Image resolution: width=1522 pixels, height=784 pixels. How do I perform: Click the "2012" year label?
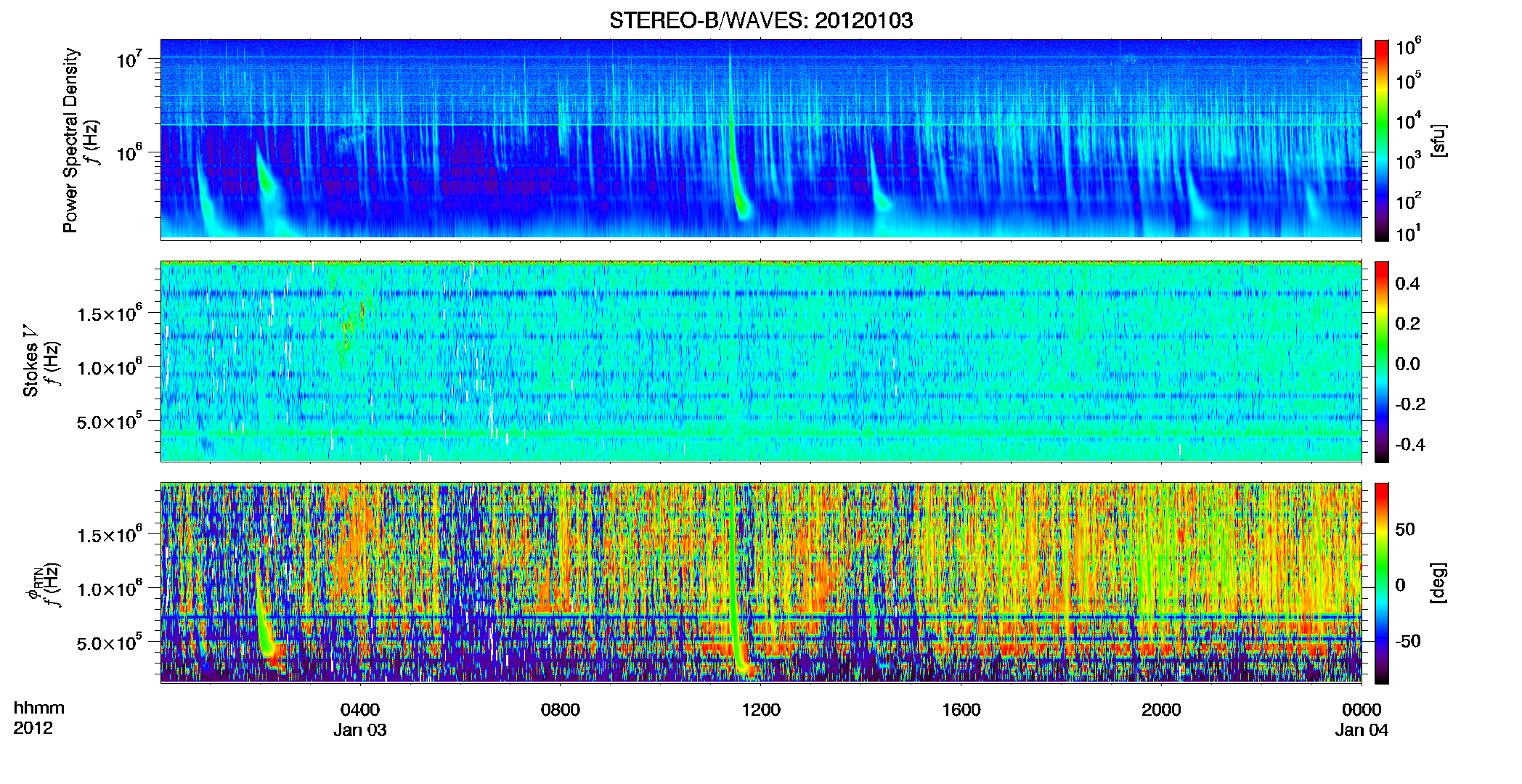pyautogui.click(x=33, y=728)
